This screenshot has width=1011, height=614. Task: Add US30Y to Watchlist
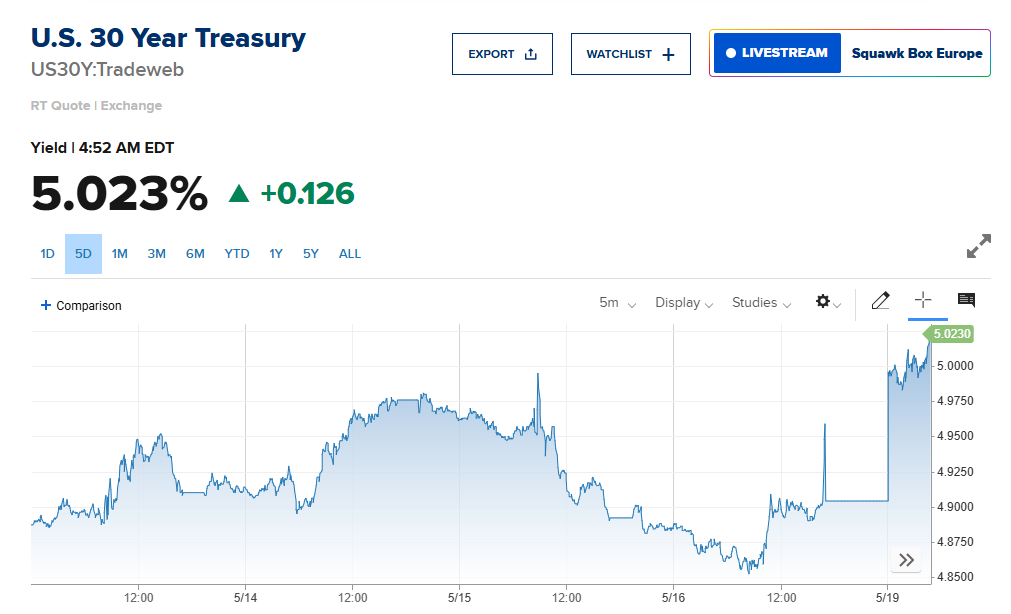pos(630,54)
